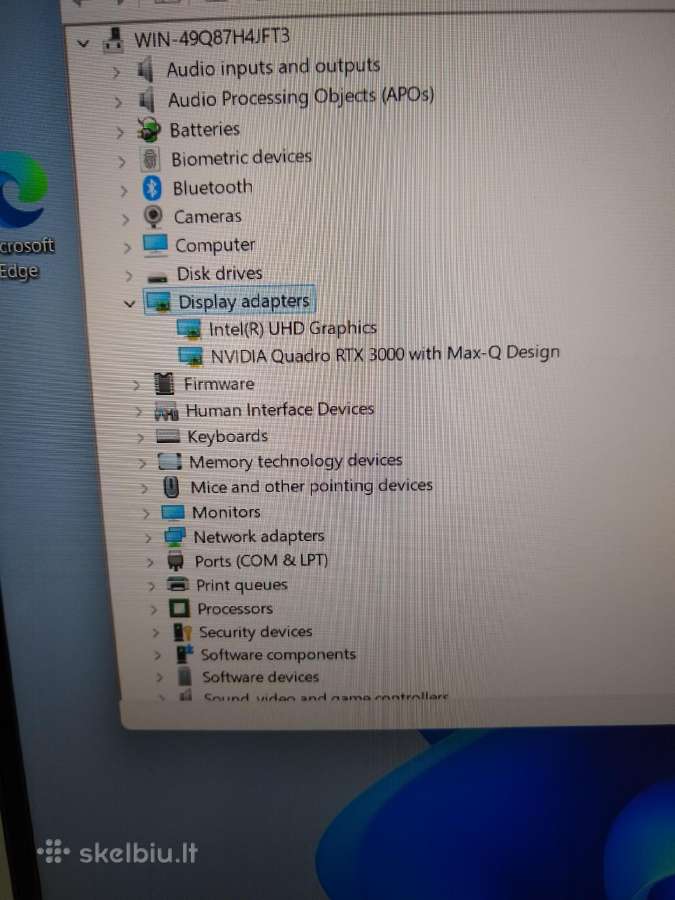Select the 'Disk drives' label
675x900 pixels.
tap(219, 274)
